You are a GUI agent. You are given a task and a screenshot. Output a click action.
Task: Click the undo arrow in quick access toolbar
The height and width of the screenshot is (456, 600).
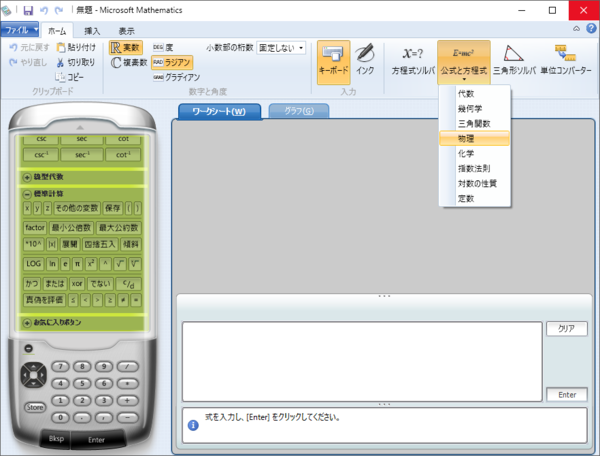[x=44, y=10]
